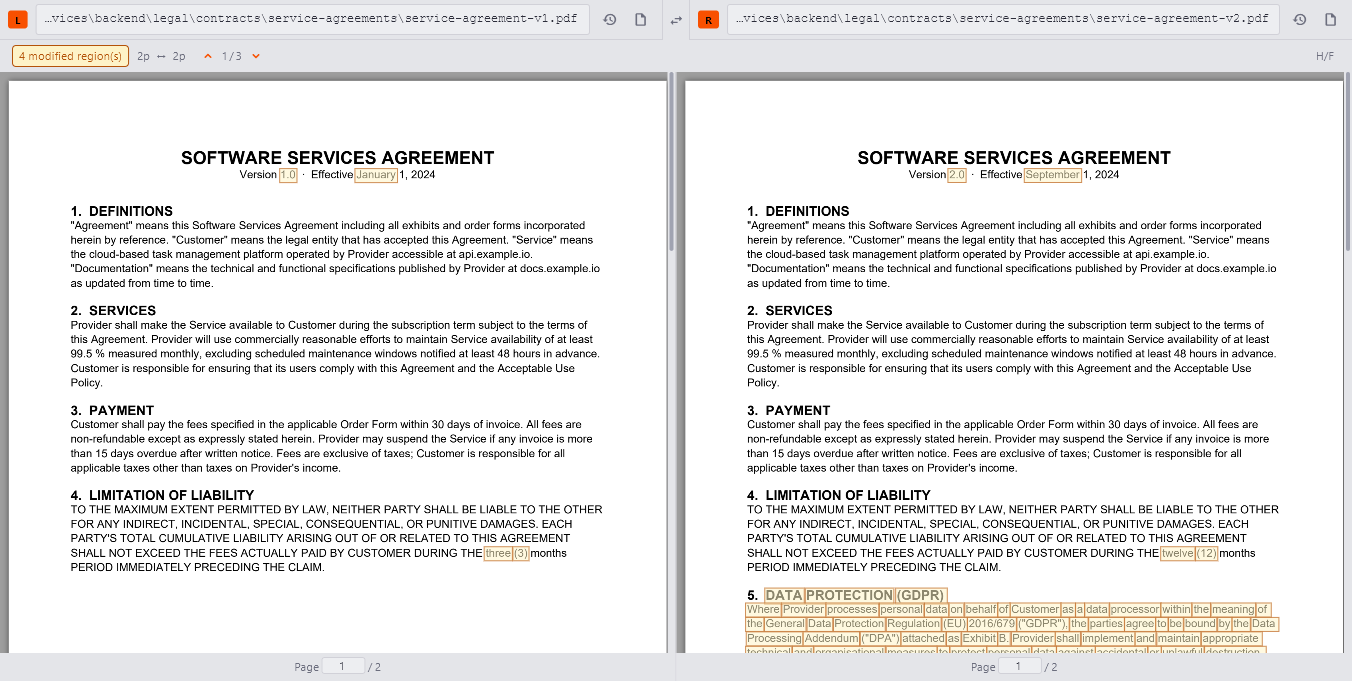Screen dimensions: 1352x681
Task: Open history for the right file
Action: point(1299,20)
